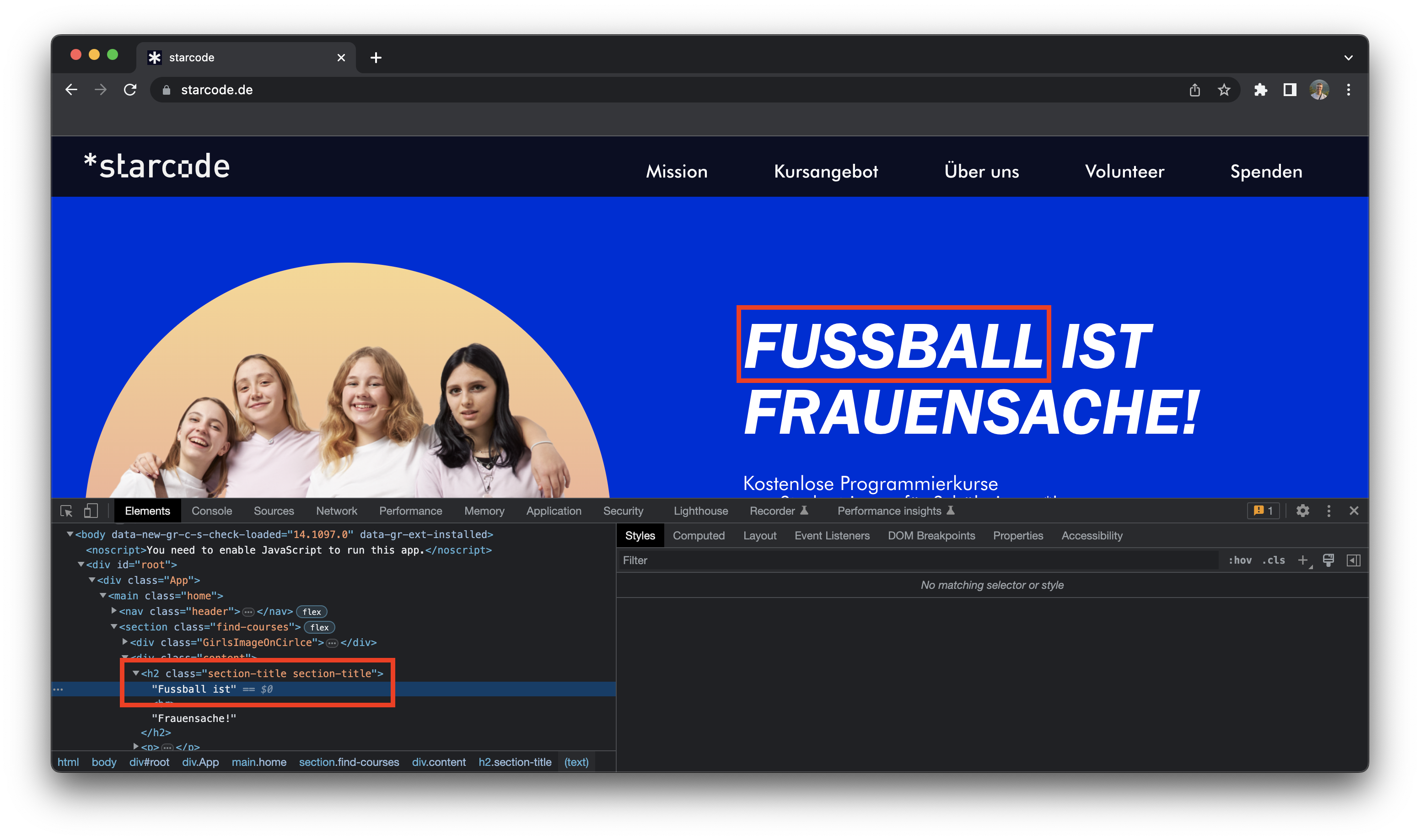Collapse the main class="home" node

[x=103, y=596]
